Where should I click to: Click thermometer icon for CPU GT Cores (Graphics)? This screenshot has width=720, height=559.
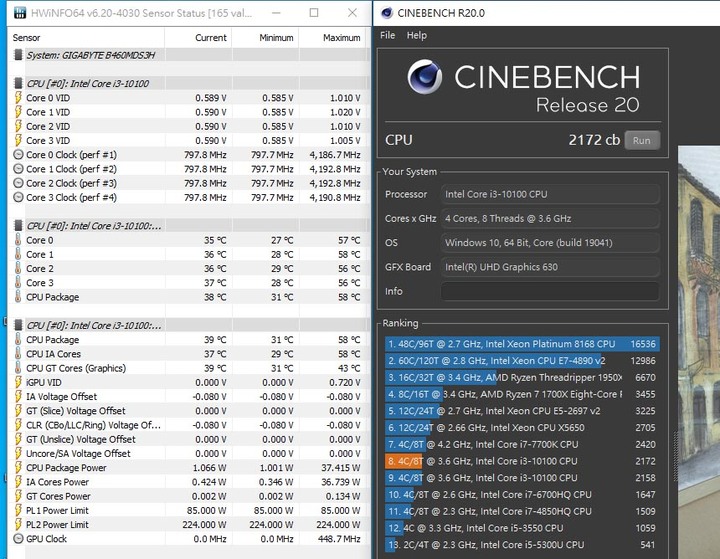(x=18, y=368)
